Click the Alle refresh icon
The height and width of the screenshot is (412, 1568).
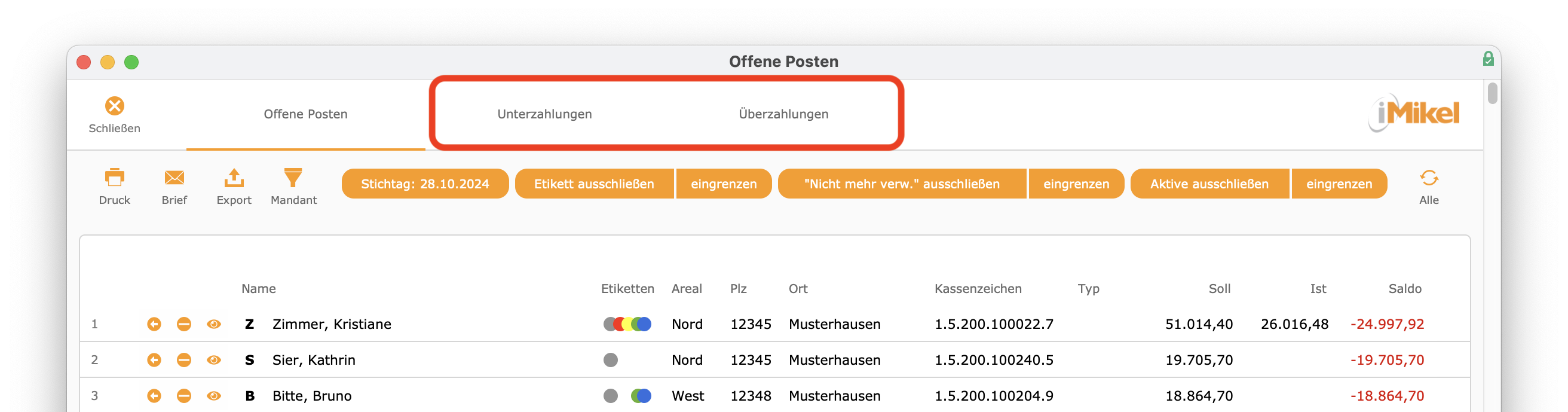pyautogui.click(x=1429, y=178)
